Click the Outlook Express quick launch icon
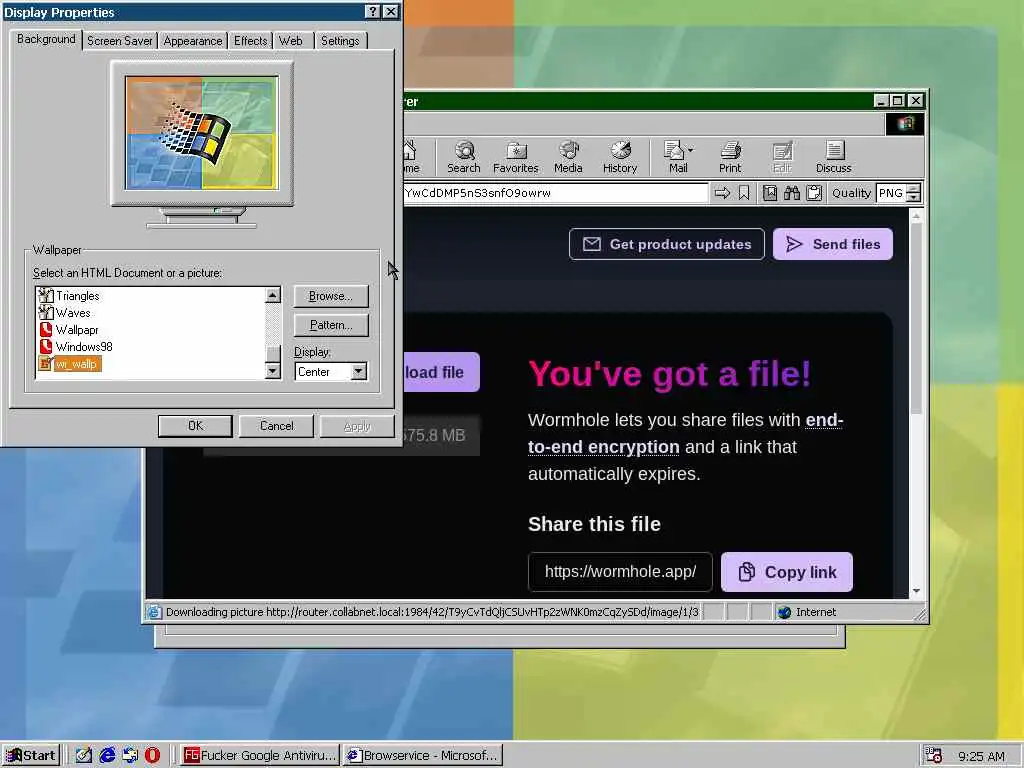 (x=130, y=756)
